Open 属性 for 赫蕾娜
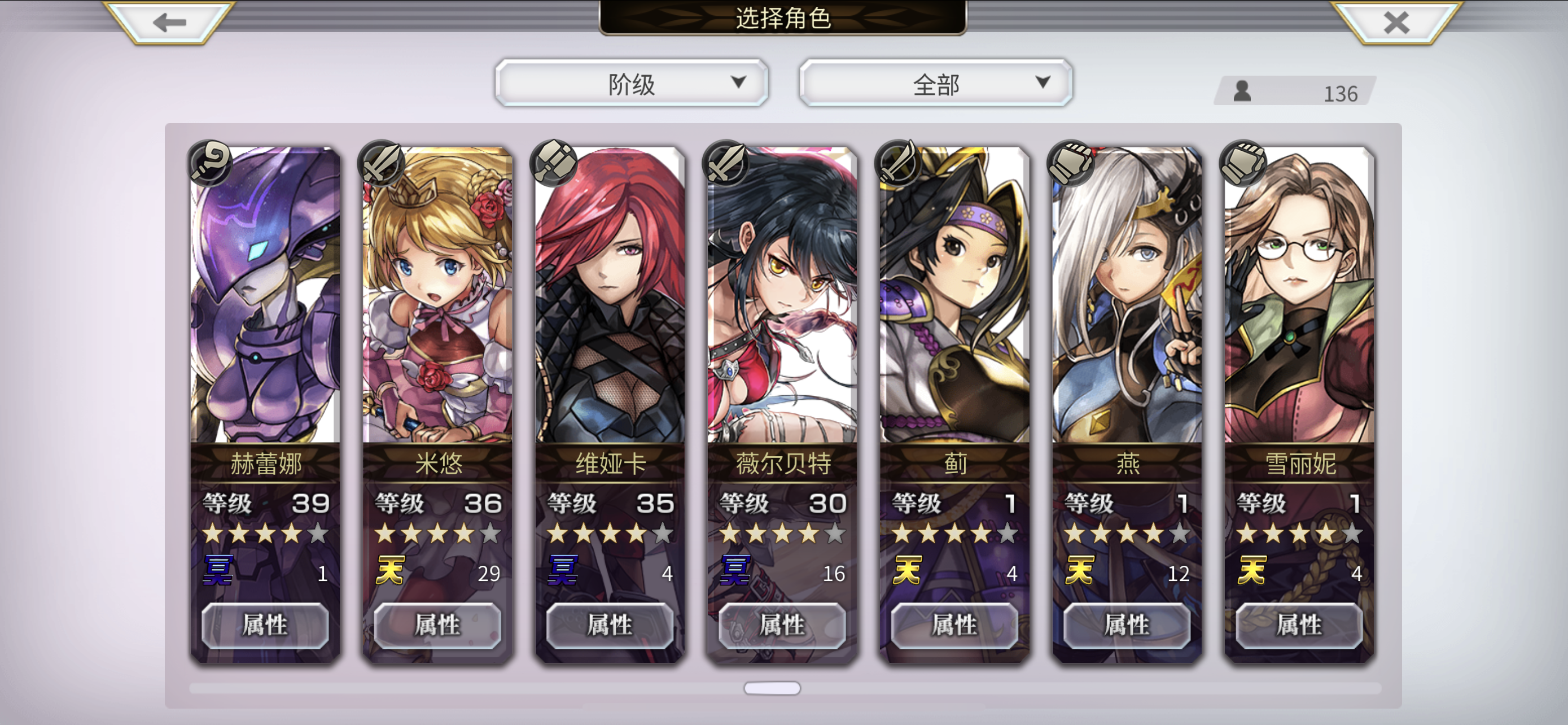Viewport: 1568px width, 725px height. (265, 625)
